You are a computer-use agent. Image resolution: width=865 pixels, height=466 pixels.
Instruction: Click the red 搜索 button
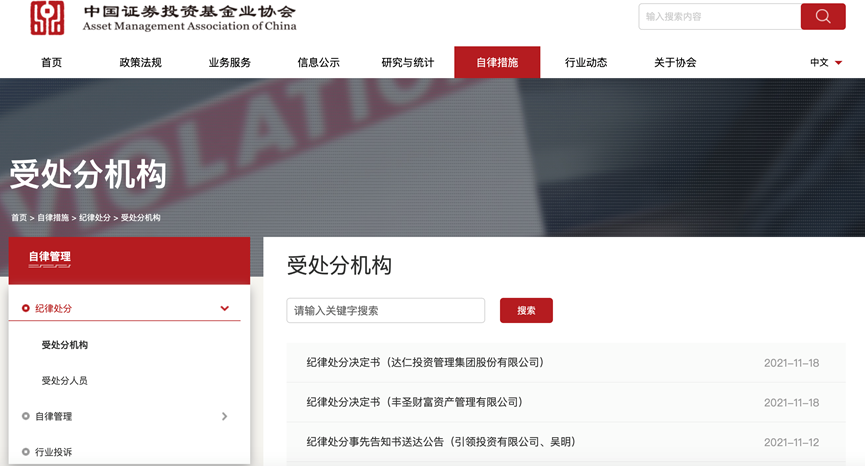(526, 310)
